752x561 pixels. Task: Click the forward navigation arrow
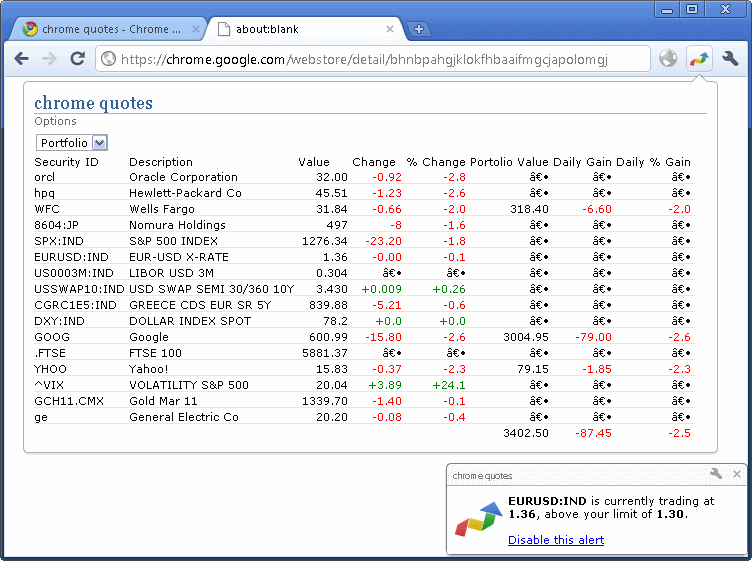point(49,59)
